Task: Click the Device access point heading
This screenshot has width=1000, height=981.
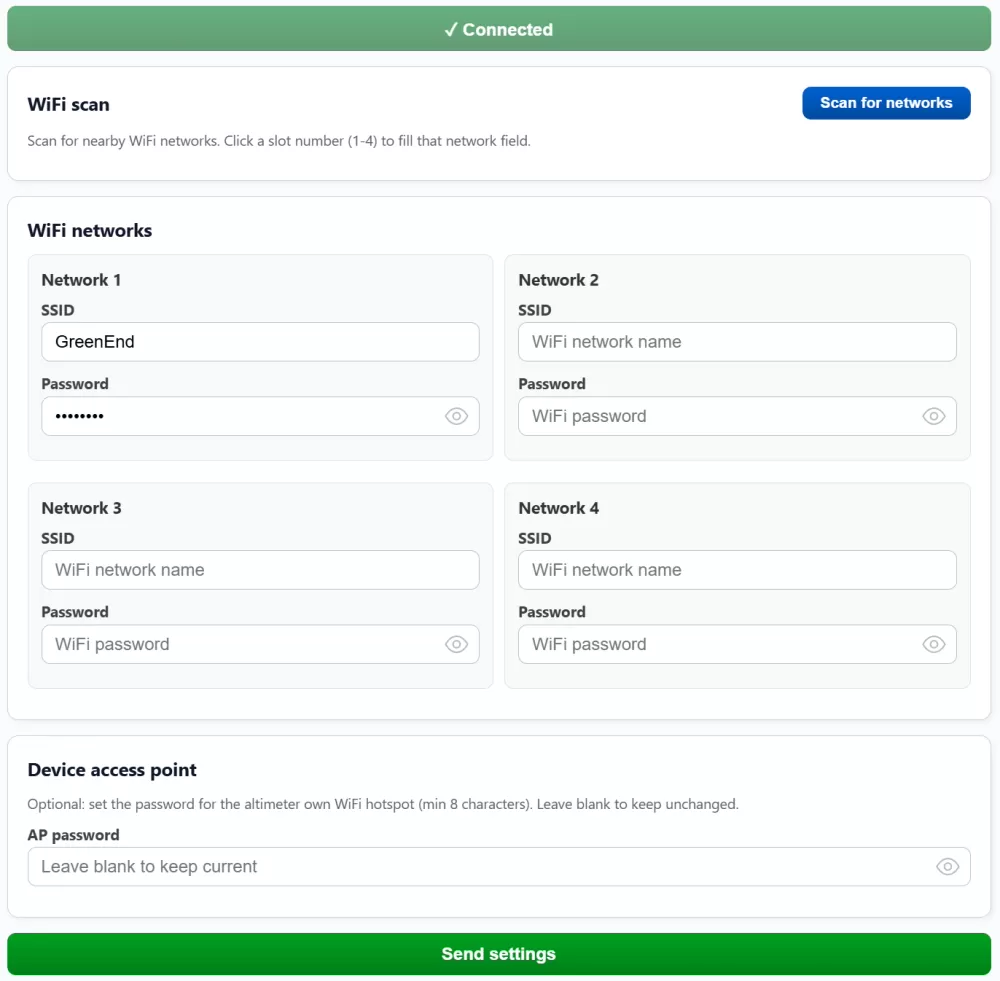Action: (112, 770)
